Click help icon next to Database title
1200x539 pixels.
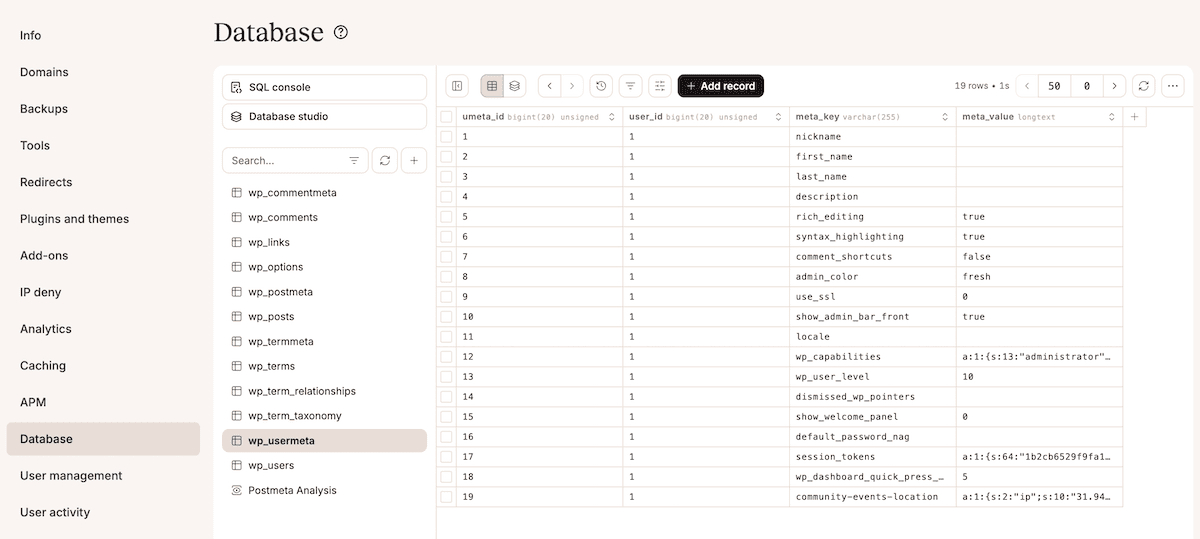(341, 33)
